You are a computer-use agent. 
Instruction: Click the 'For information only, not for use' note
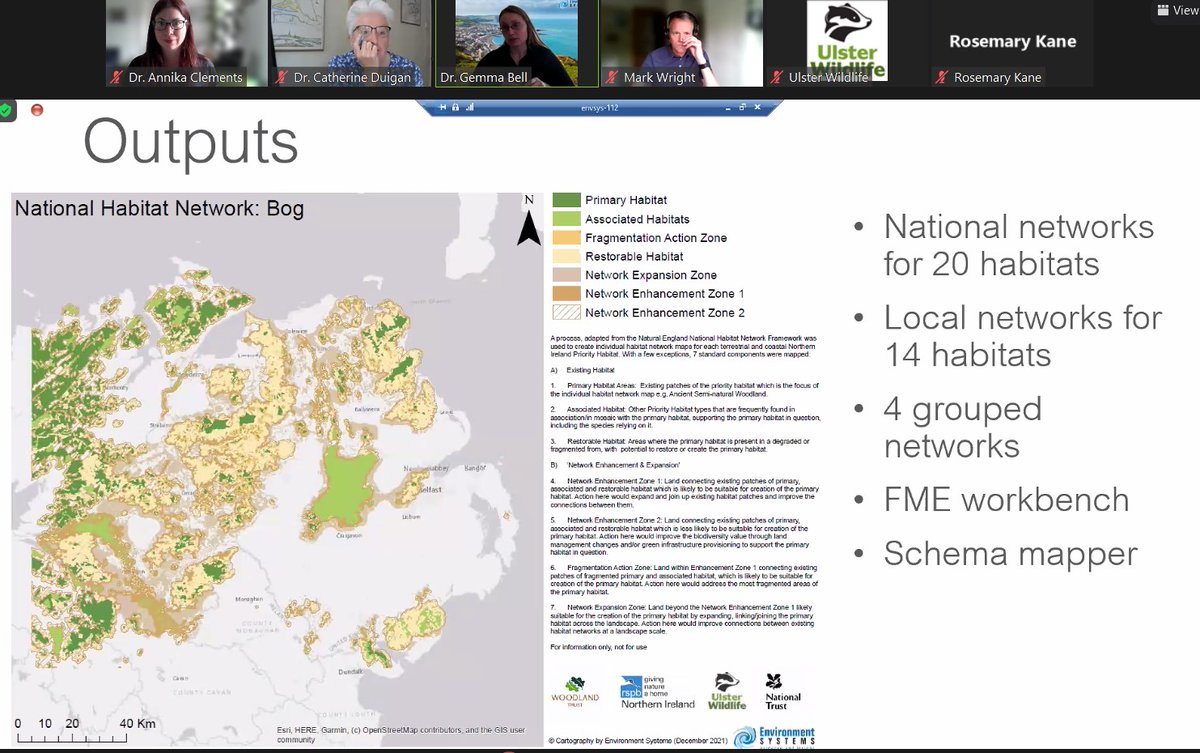tap(599, 647)
